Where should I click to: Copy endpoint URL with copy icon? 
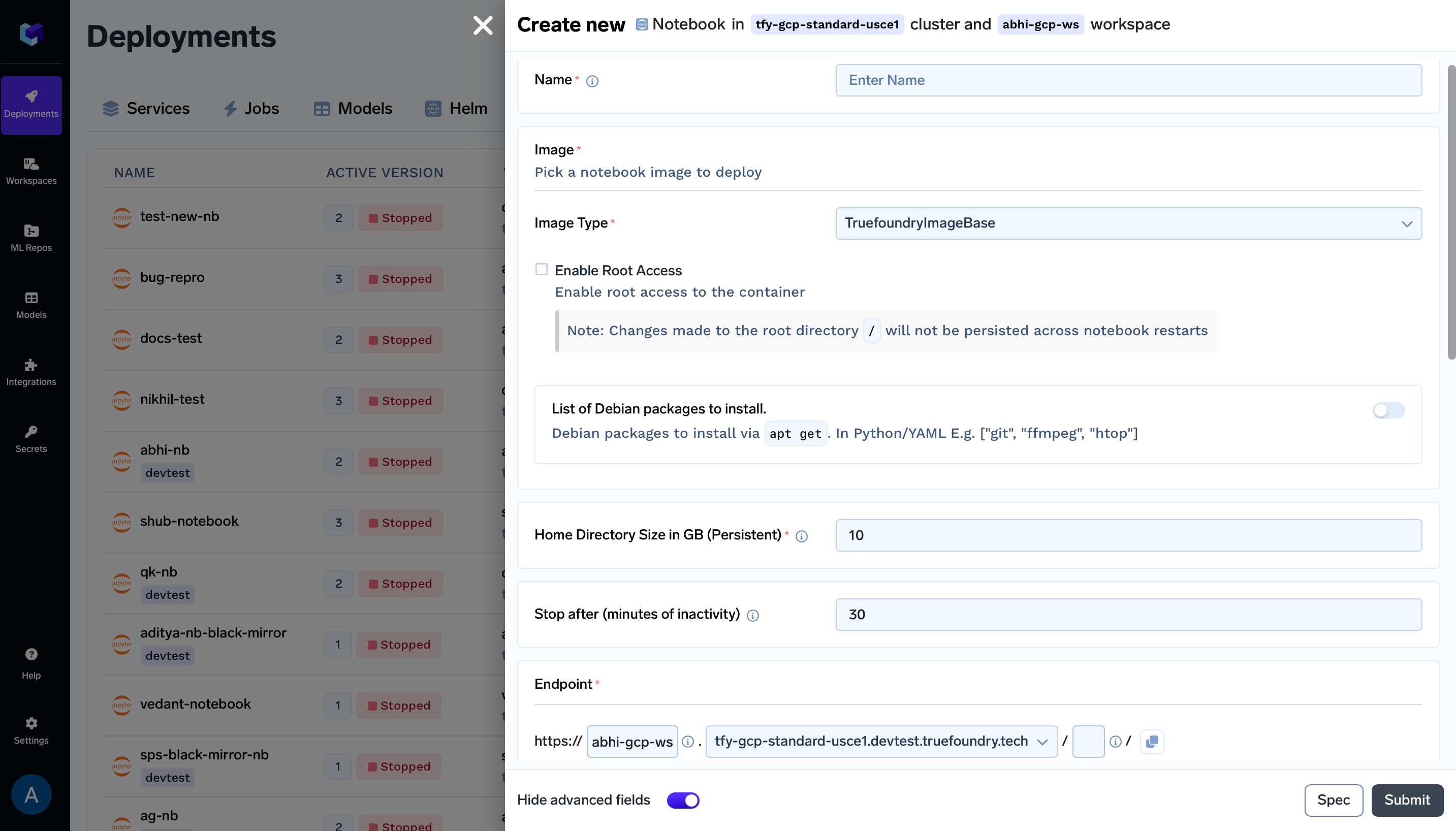tap(1152, 742)
